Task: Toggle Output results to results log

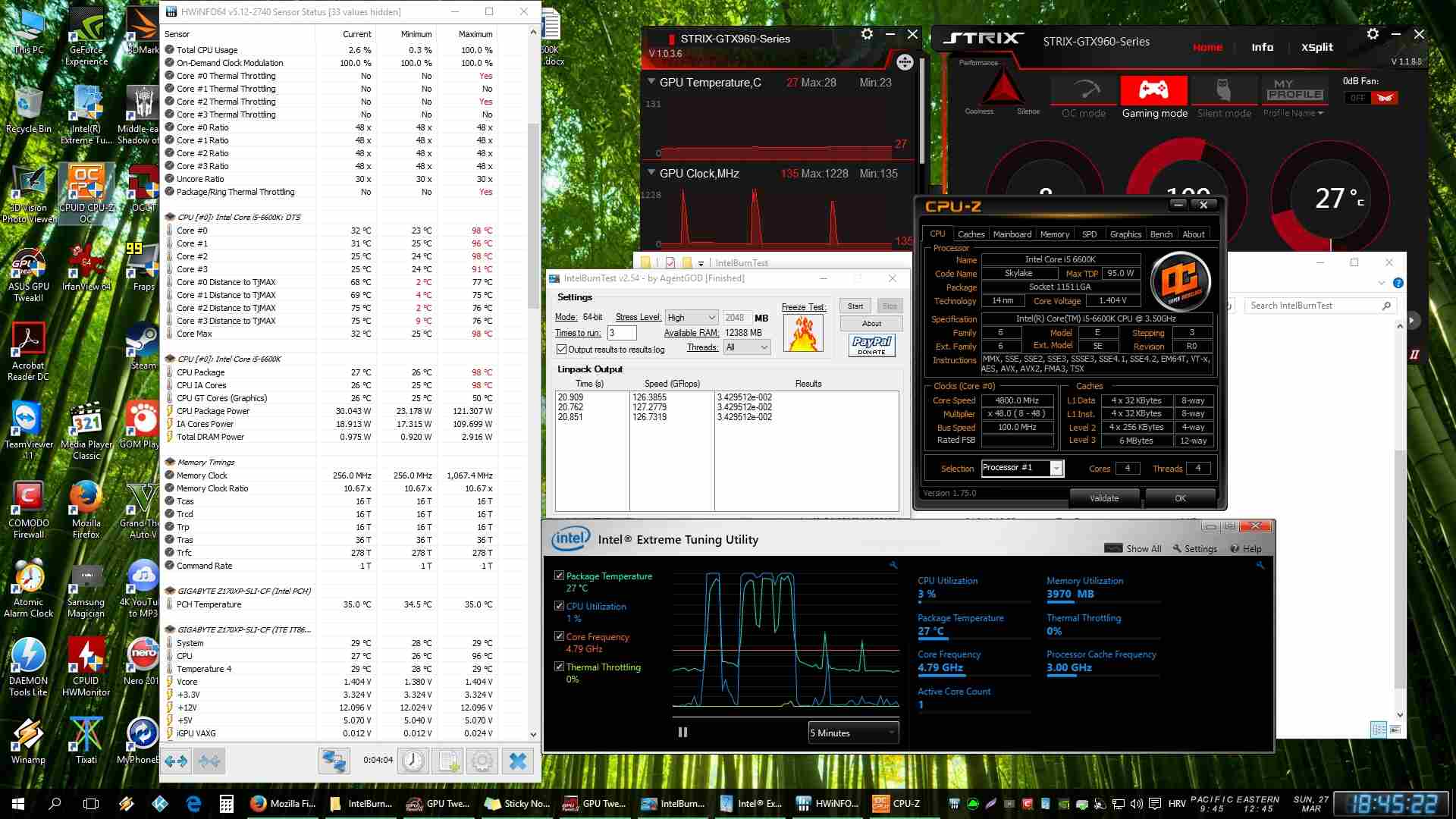Action: [562, 350]
